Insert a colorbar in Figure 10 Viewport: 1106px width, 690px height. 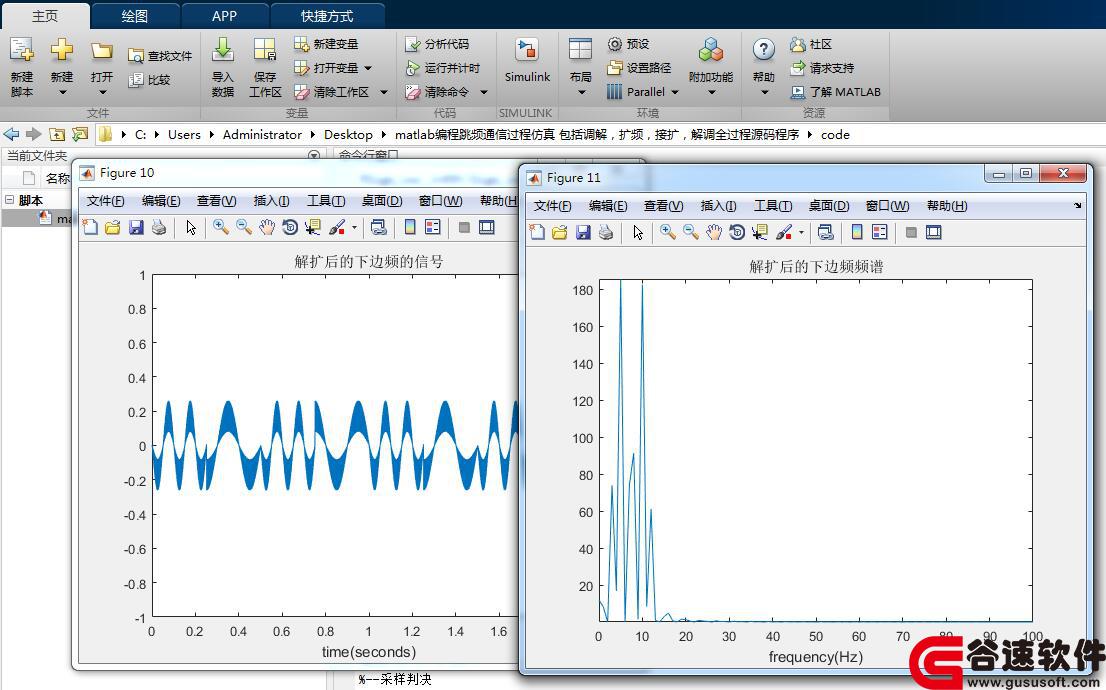[x=410, y=227]
